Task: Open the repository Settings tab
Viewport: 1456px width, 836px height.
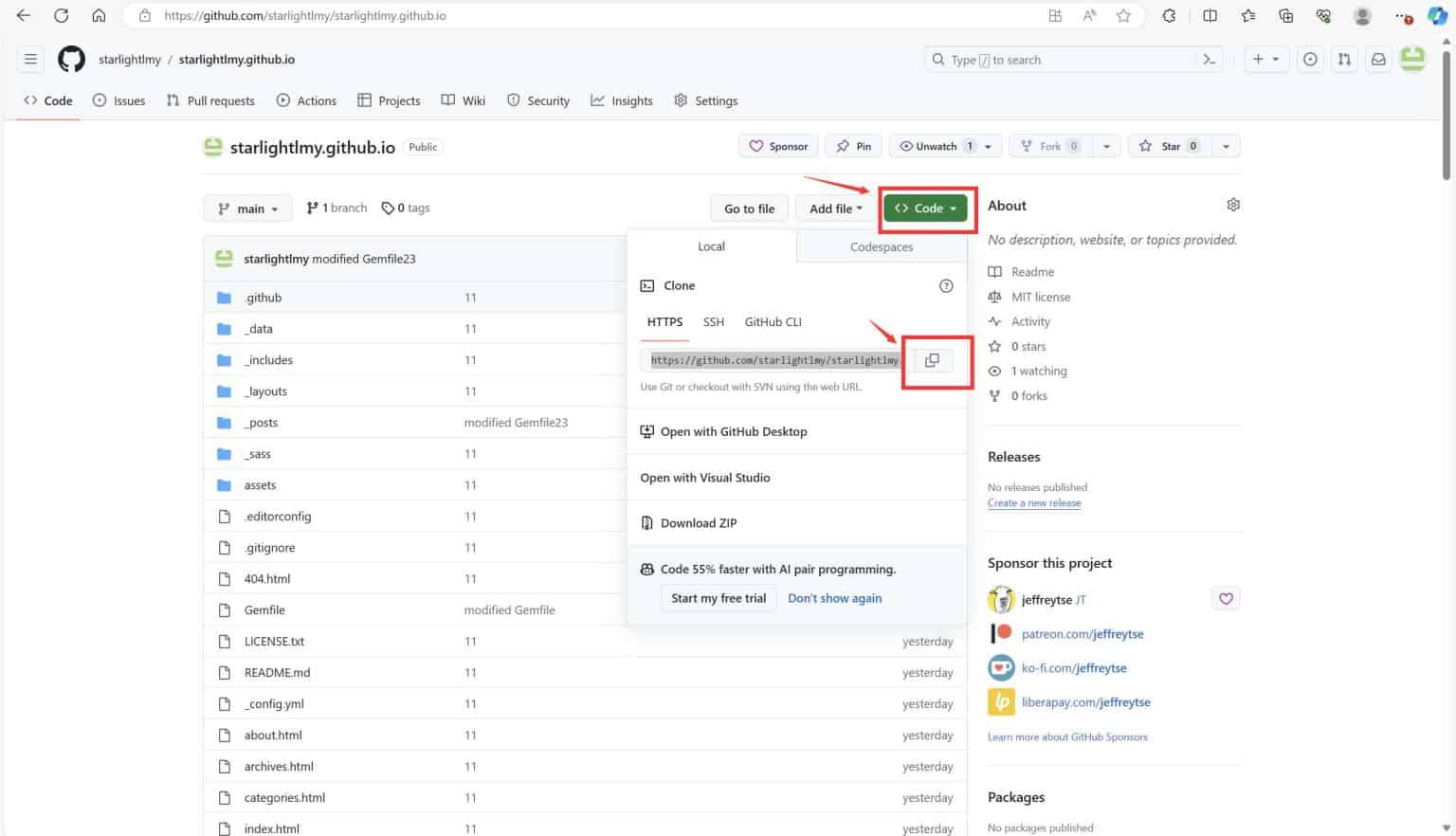Action: [x=705, y=100]
